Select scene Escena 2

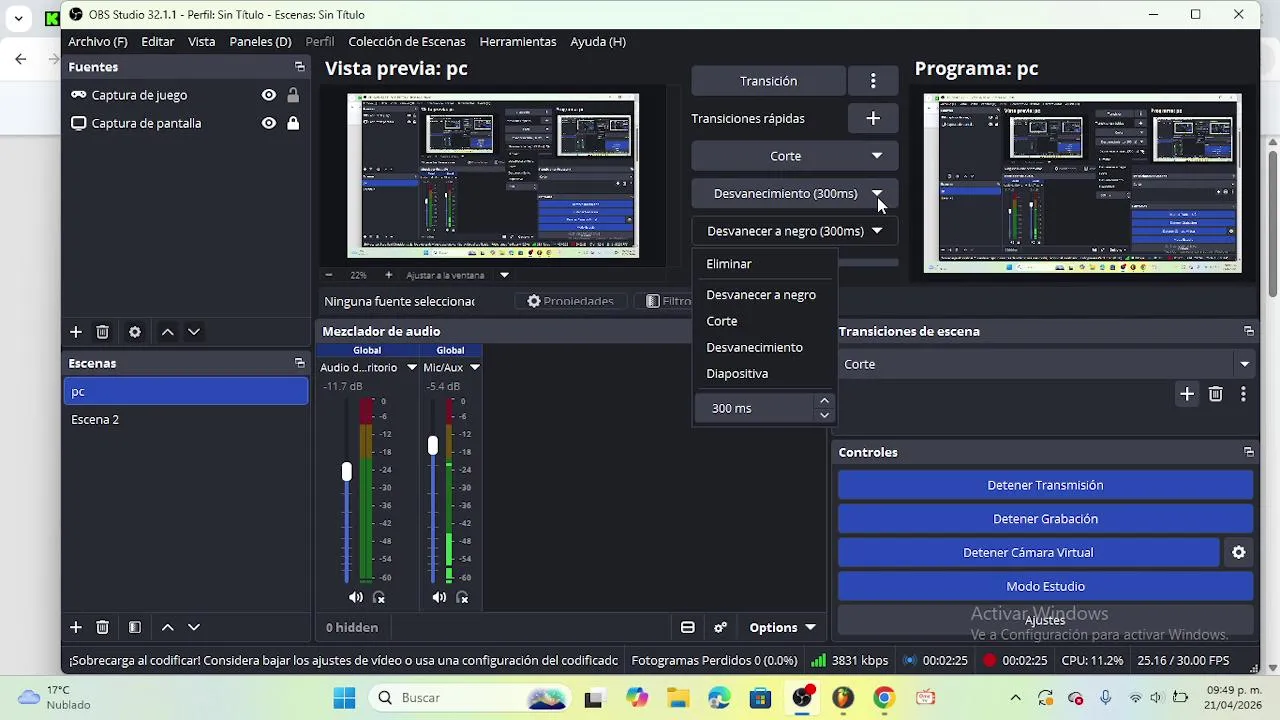coord(186,419)
